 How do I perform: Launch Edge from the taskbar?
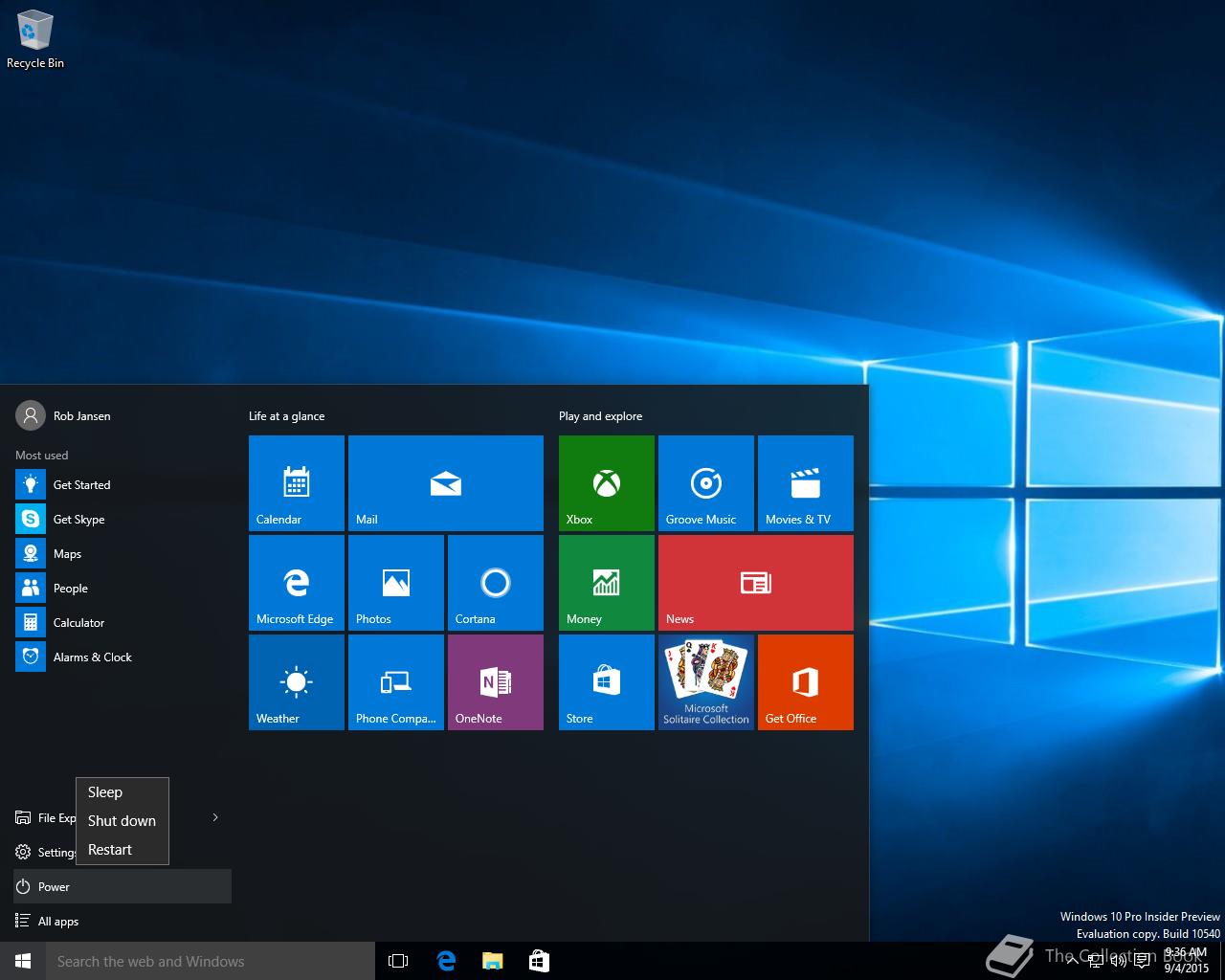pyautogui.click(x=446, y=961)
